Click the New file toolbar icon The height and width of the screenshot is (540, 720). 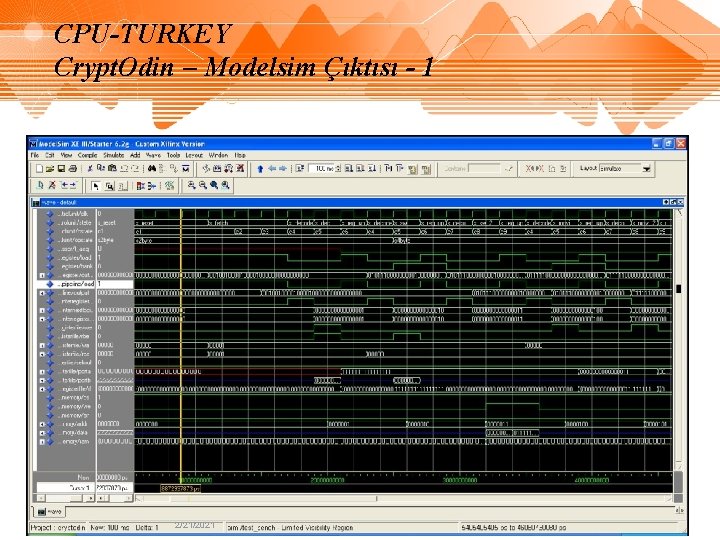click(39, 169)
